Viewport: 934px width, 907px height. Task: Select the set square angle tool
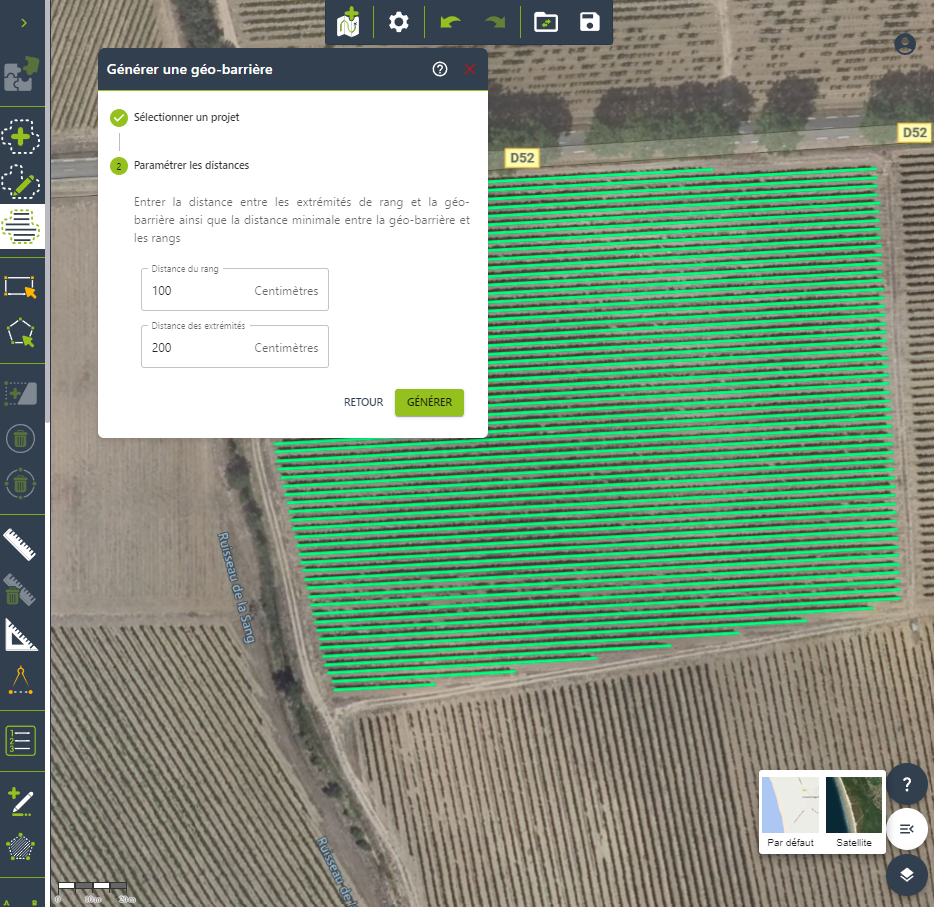tap(21, 634)
